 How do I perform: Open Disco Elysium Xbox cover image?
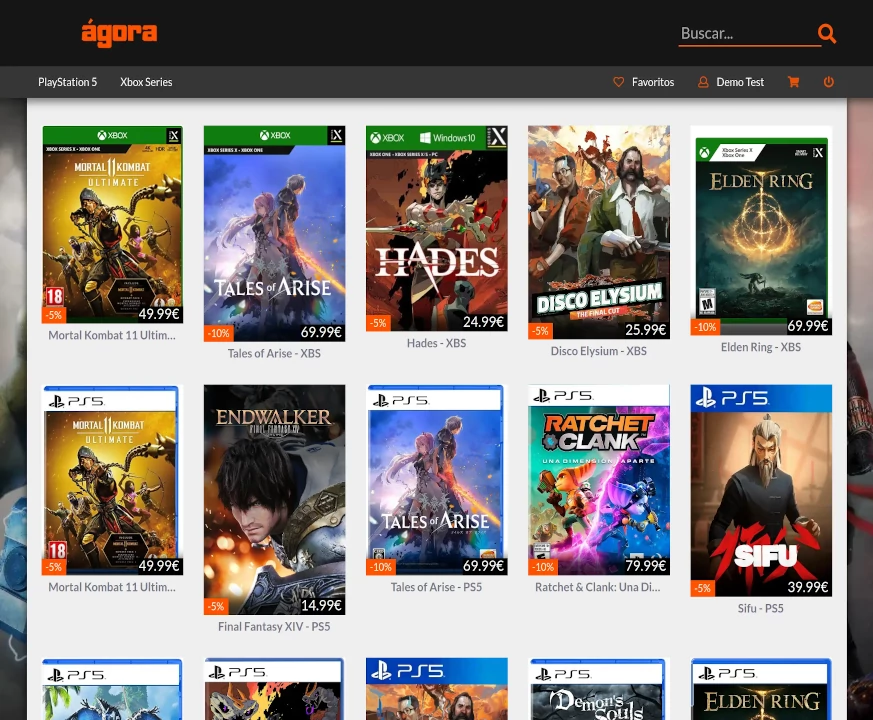(599, 232)
